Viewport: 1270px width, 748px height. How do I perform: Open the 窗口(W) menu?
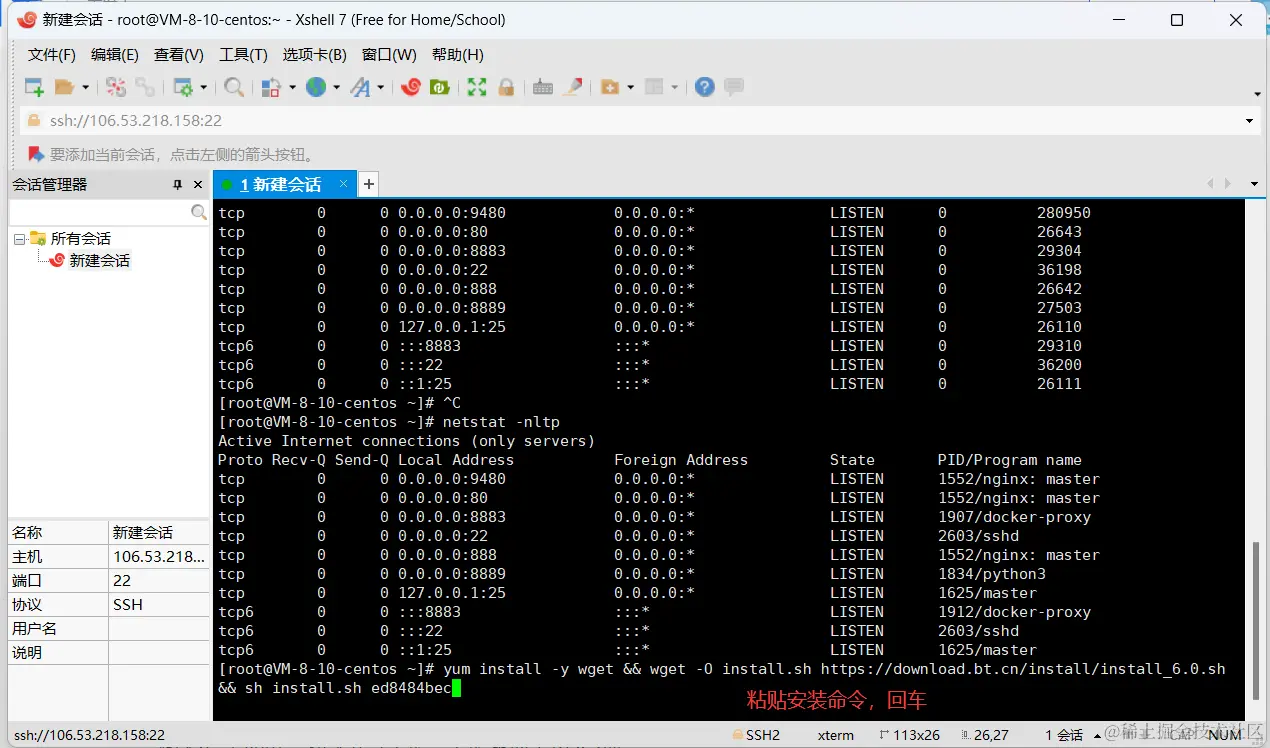[x=390, y=54]
